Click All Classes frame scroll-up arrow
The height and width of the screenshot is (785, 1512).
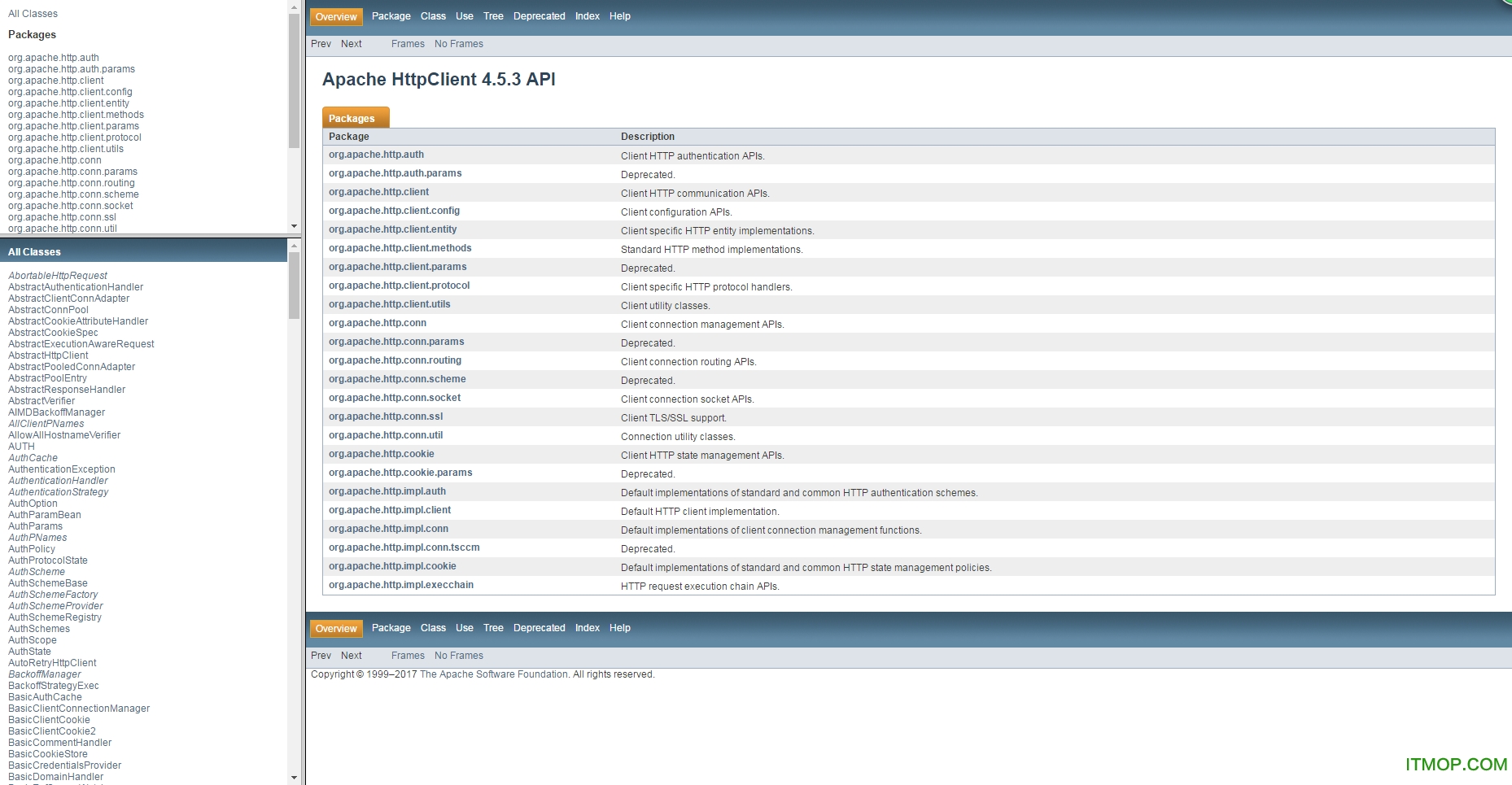click(294, 245)
